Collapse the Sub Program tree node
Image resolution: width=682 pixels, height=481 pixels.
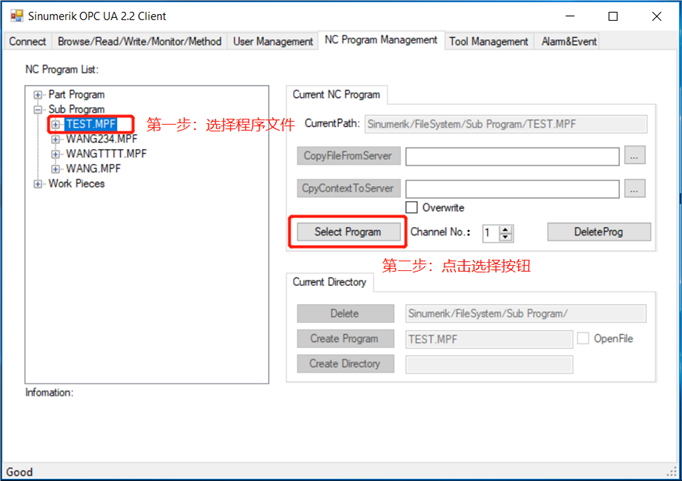[x=38, y=110]
